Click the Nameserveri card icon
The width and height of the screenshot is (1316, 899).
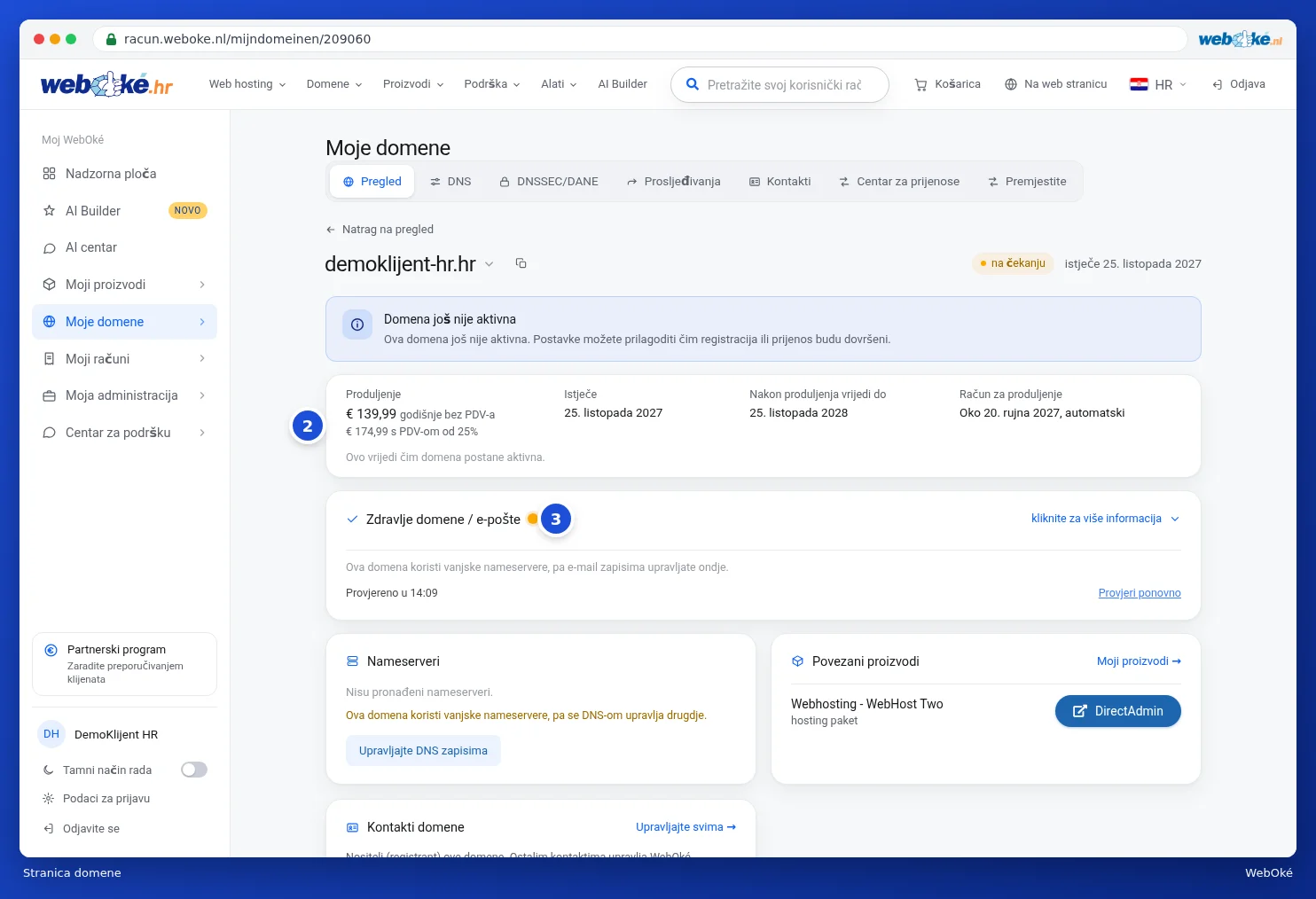coord(352,661)
